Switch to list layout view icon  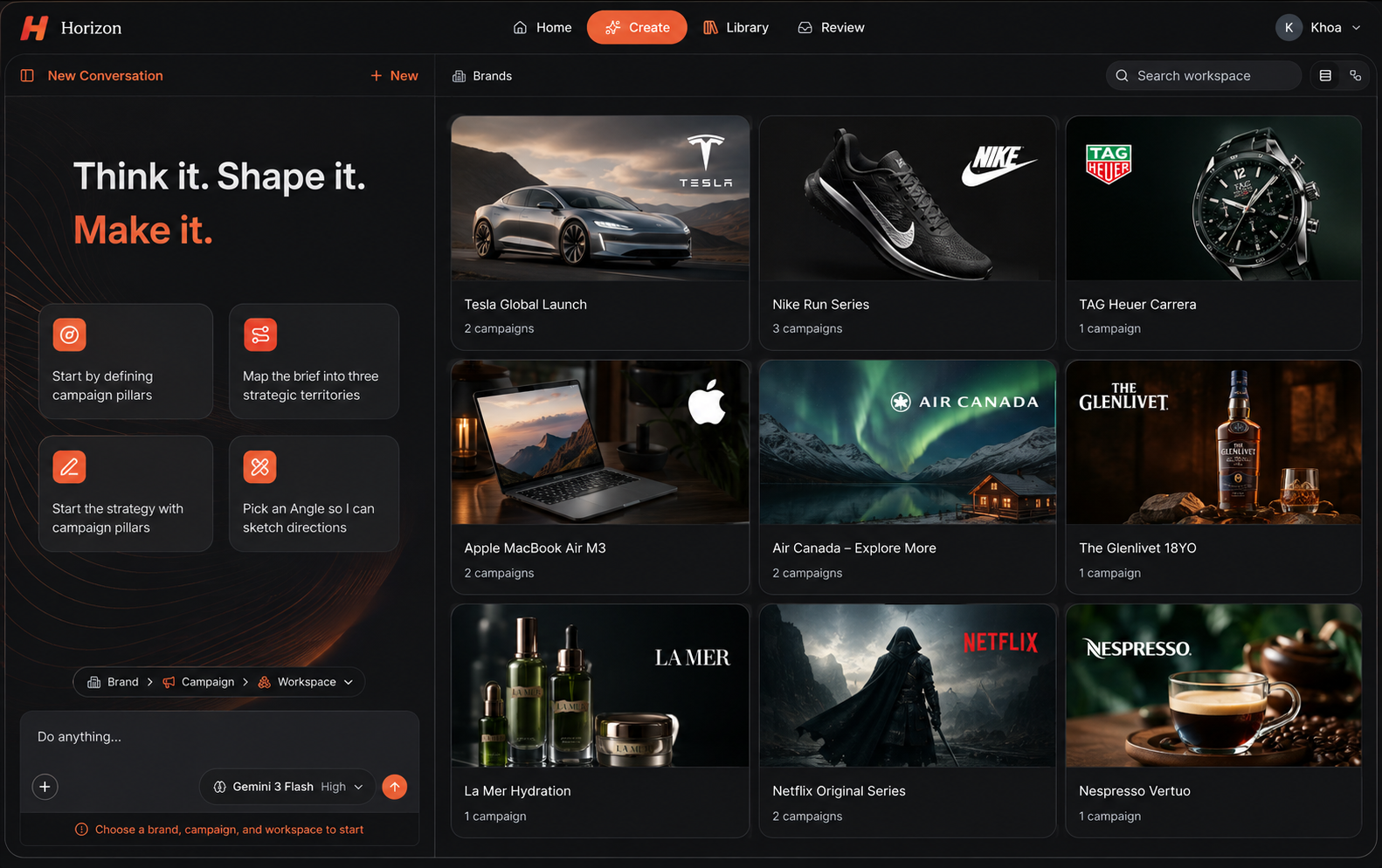coord(1325,76)
